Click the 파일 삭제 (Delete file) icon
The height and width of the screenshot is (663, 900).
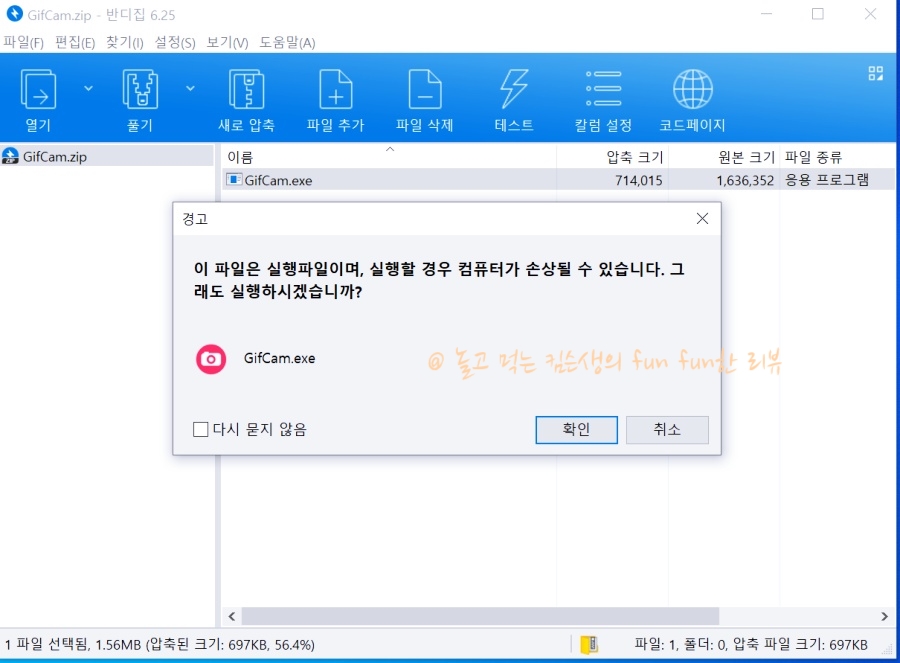coord(425,89)
